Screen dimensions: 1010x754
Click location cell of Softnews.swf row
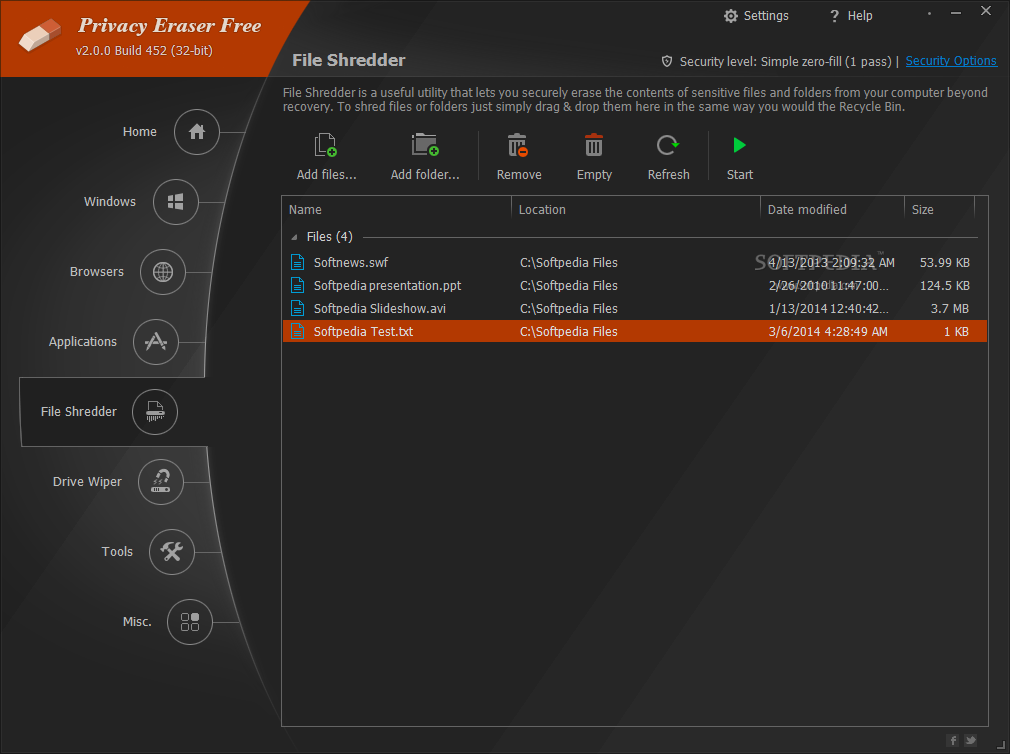point(569,263)
